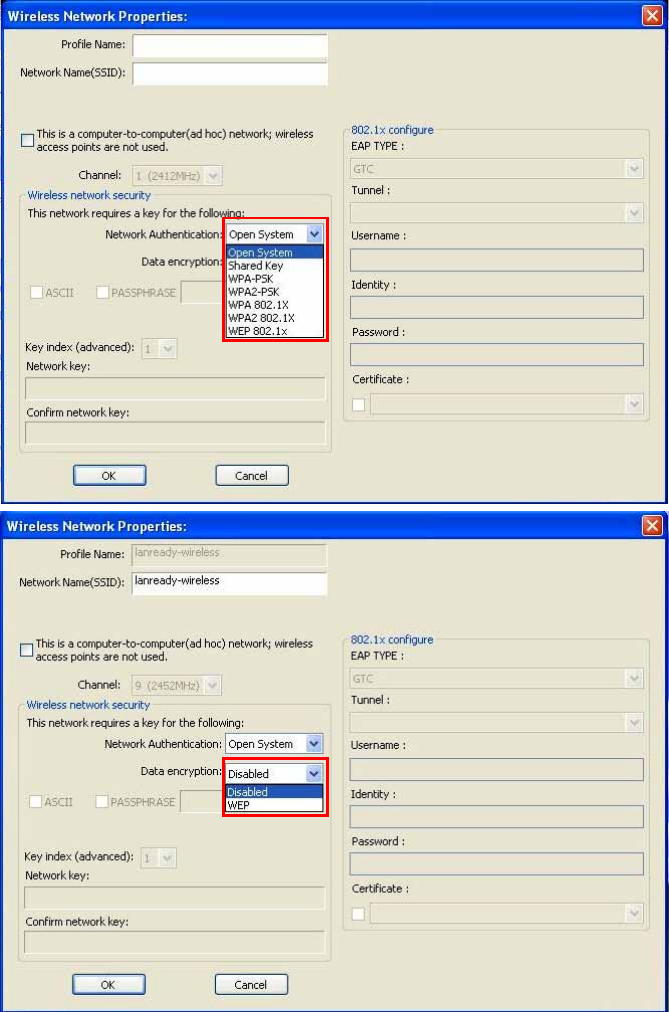This screenshot has height=1012, width=669.
Task: Pick WPA2-PSK in the authentication list
Action: coord(275,292)
